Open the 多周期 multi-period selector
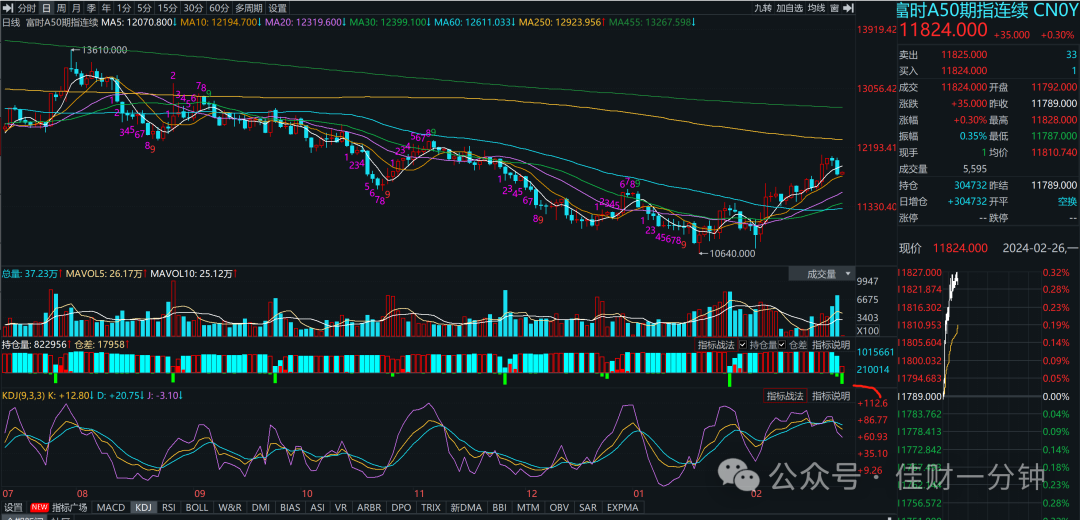 point(248,8)
